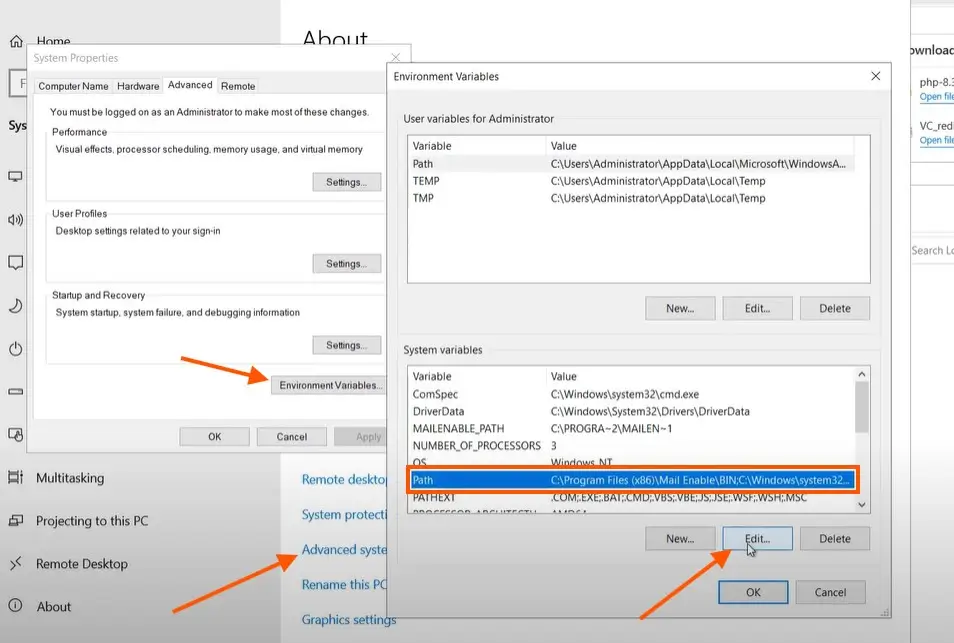Select the ComSpec system variable
The height and width of the screenshot is (643, 954).
coord(632,394)
